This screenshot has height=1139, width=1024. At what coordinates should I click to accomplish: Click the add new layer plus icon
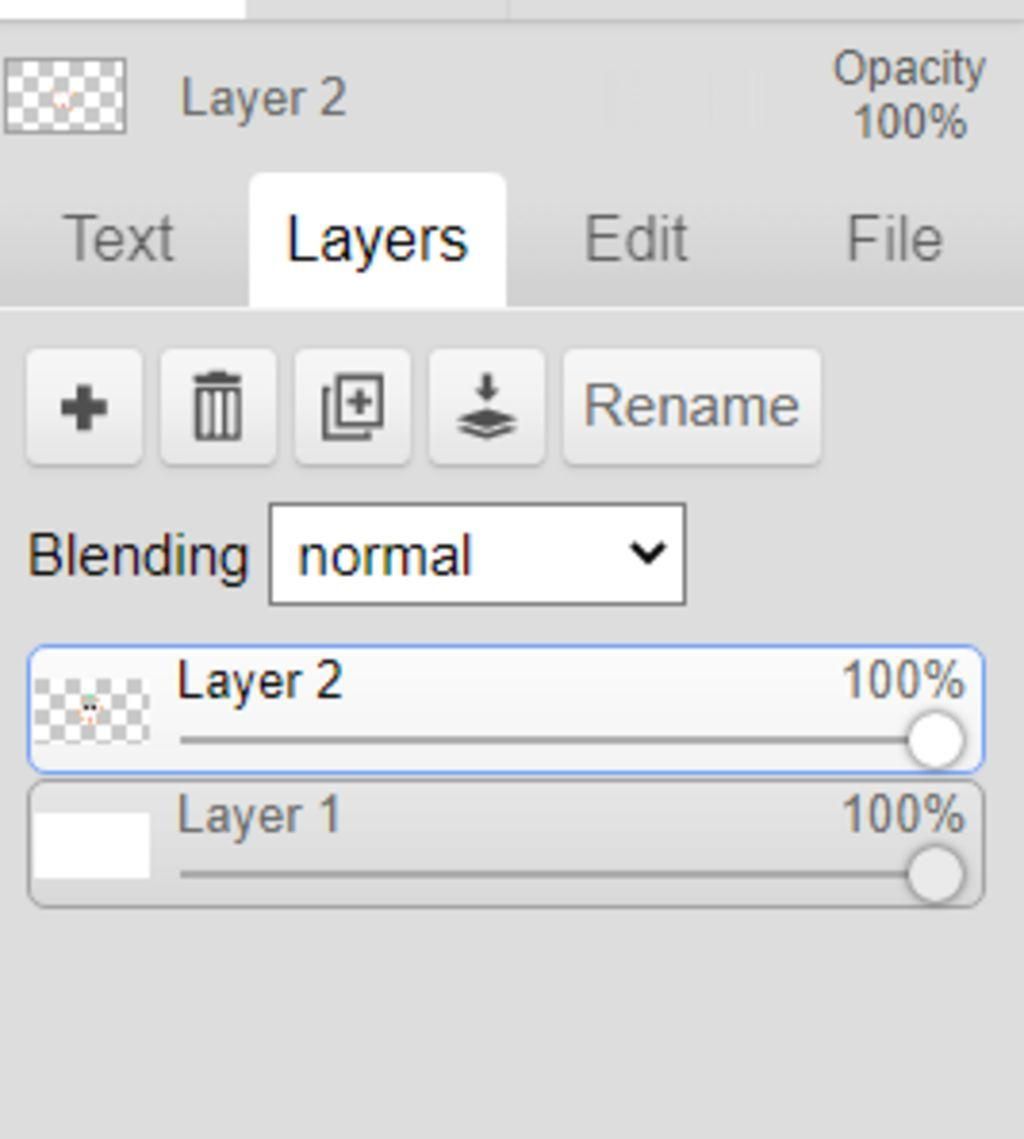(84, 407)
